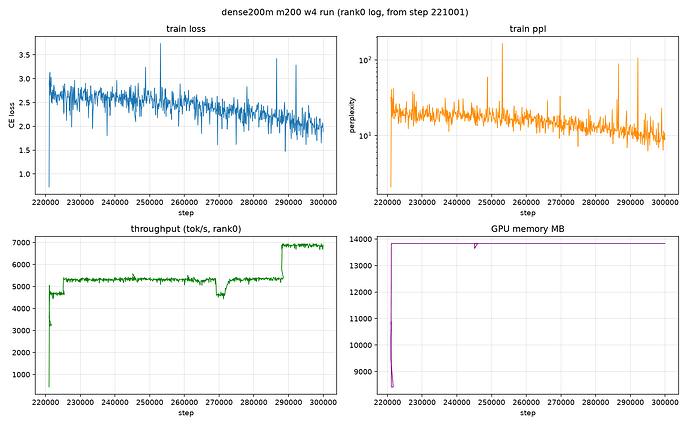Click the 1.0 tick on train loss axis

point(24,174)
